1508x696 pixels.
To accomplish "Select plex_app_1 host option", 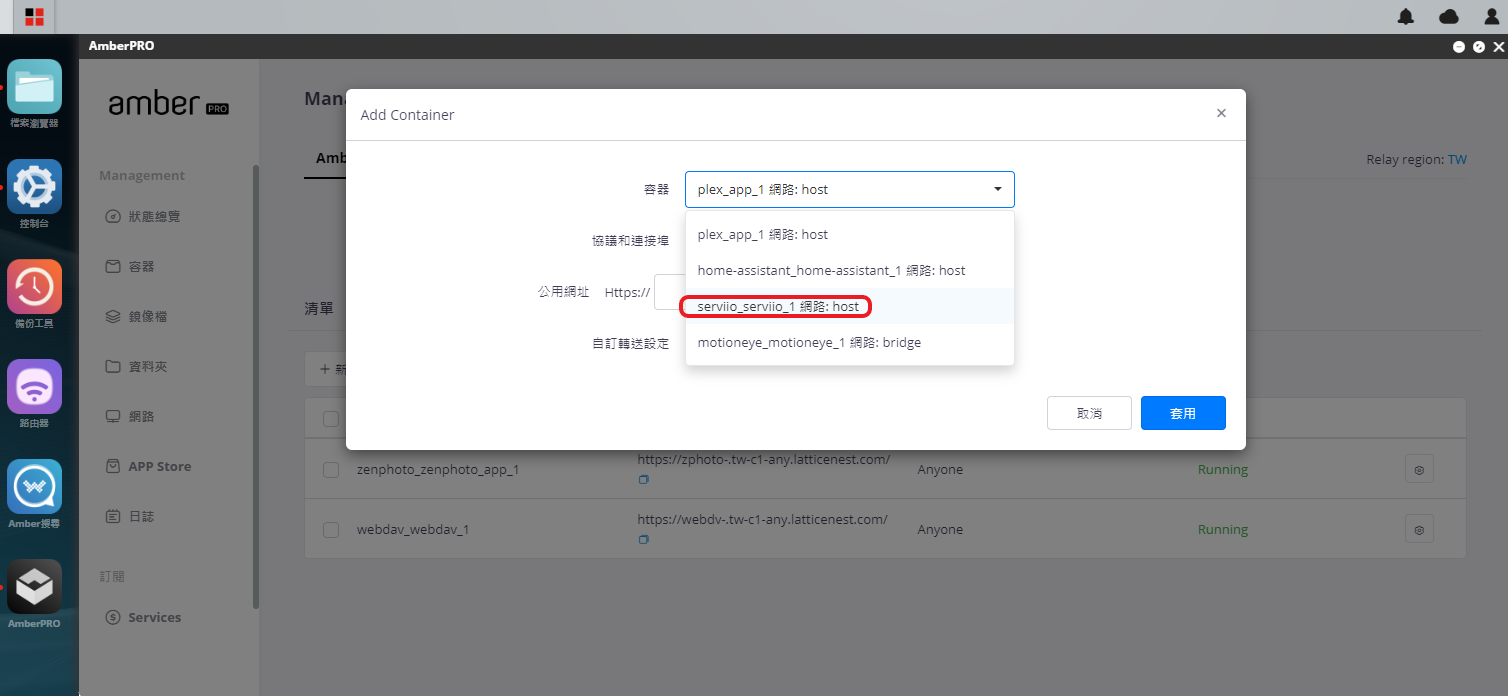I will click(x=850, y=234).
